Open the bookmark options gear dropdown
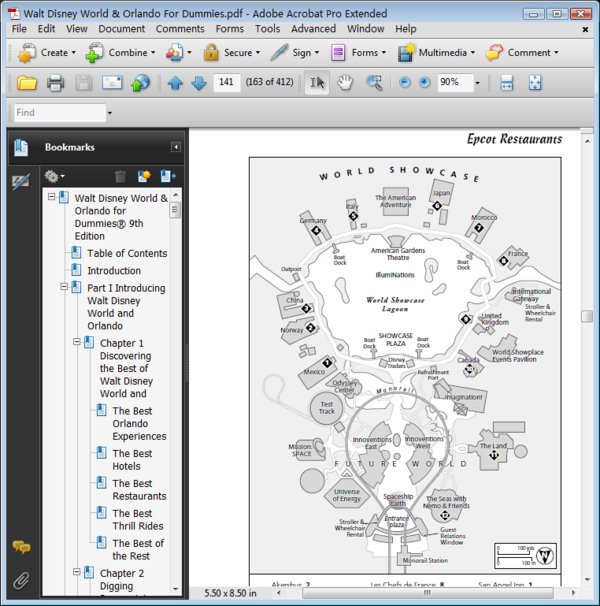The width and height of the screenshot is (600, 606). coord(54,176)
